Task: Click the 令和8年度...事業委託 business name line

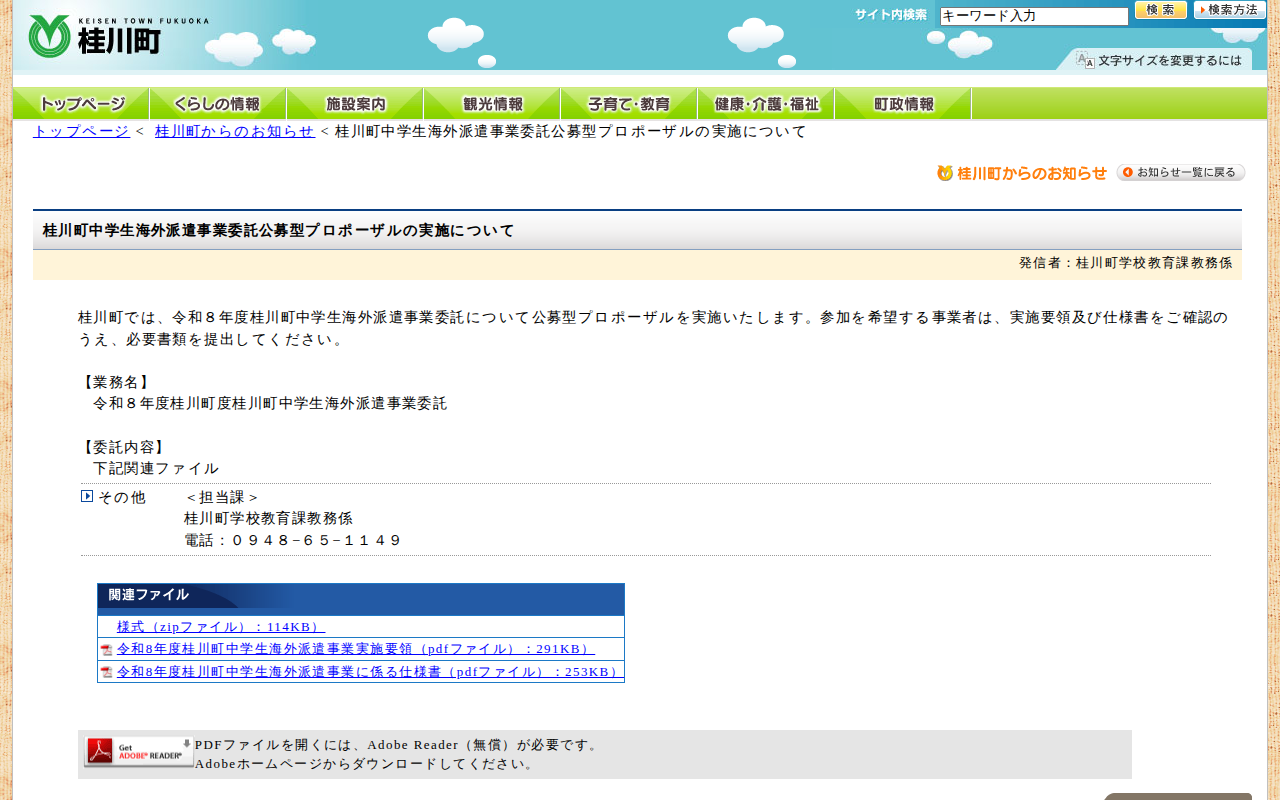Action: (270, 403)
